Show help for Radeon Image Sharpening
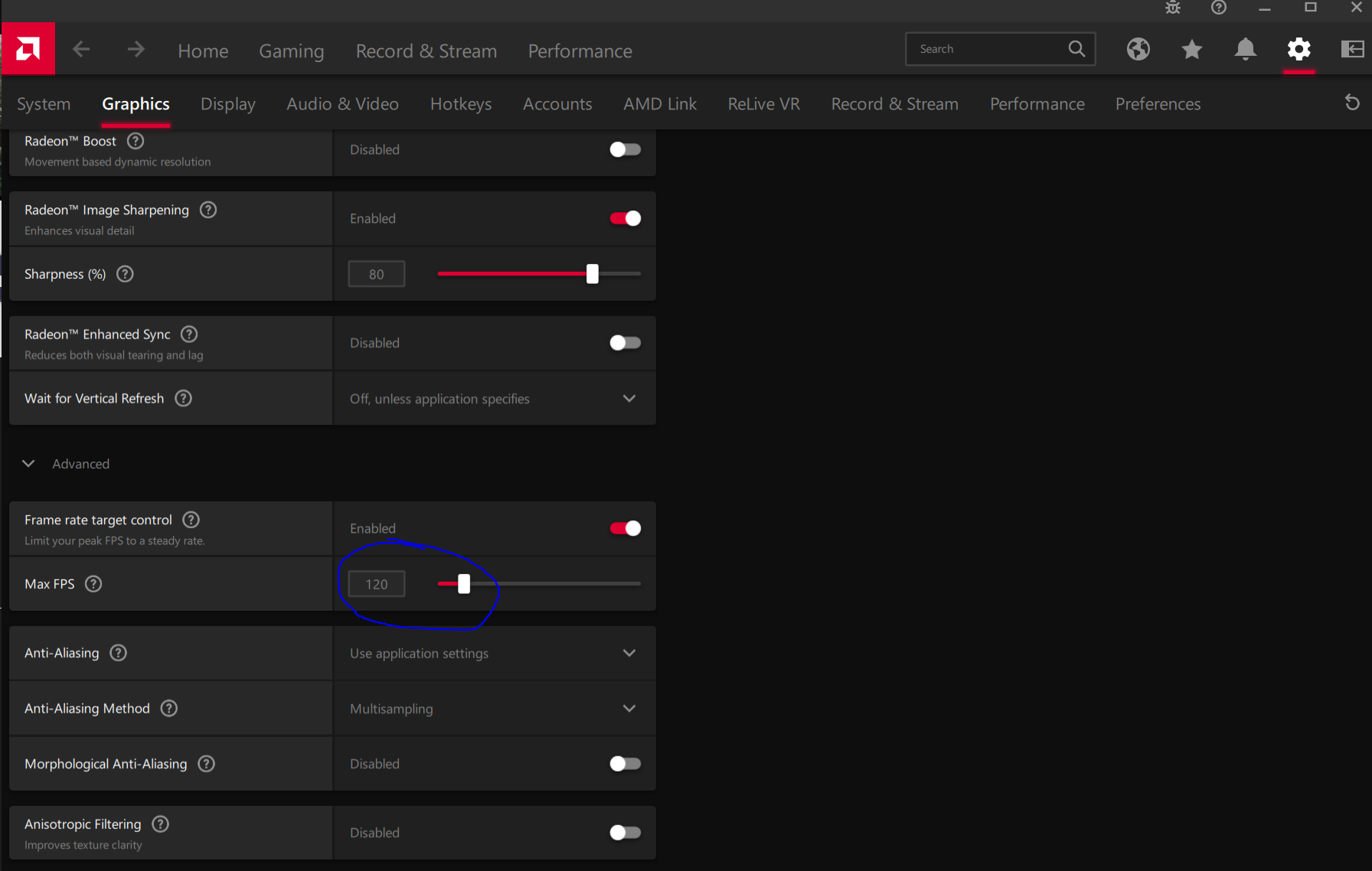Image resolution: width=1372 pixels, height=871 pixels. pyautogui.click(x=208, y=210)
